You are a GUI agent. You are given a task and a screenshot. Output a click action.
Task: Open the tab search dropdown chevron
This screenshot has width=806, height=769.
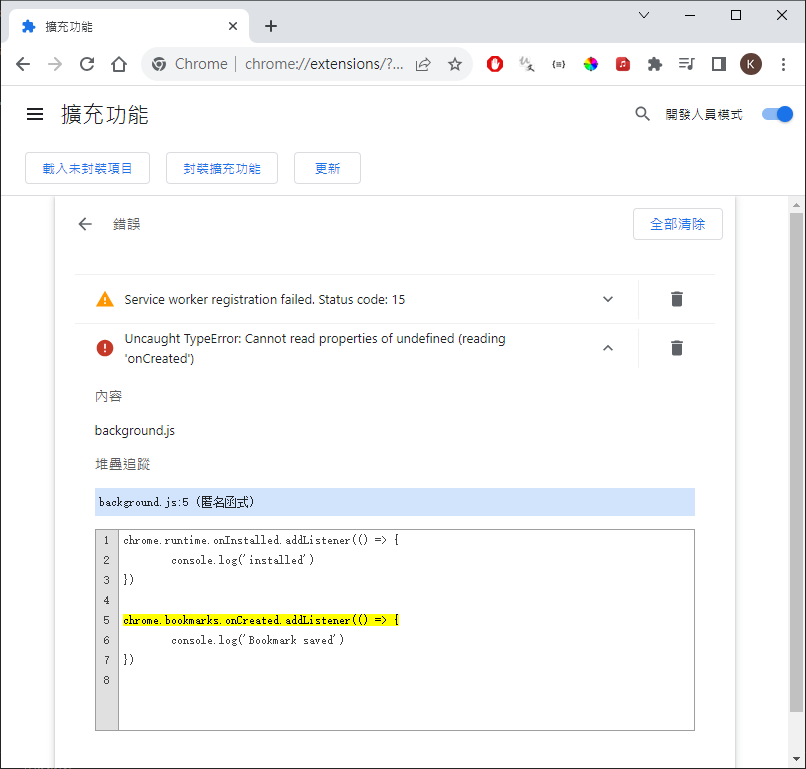(644, 15)
